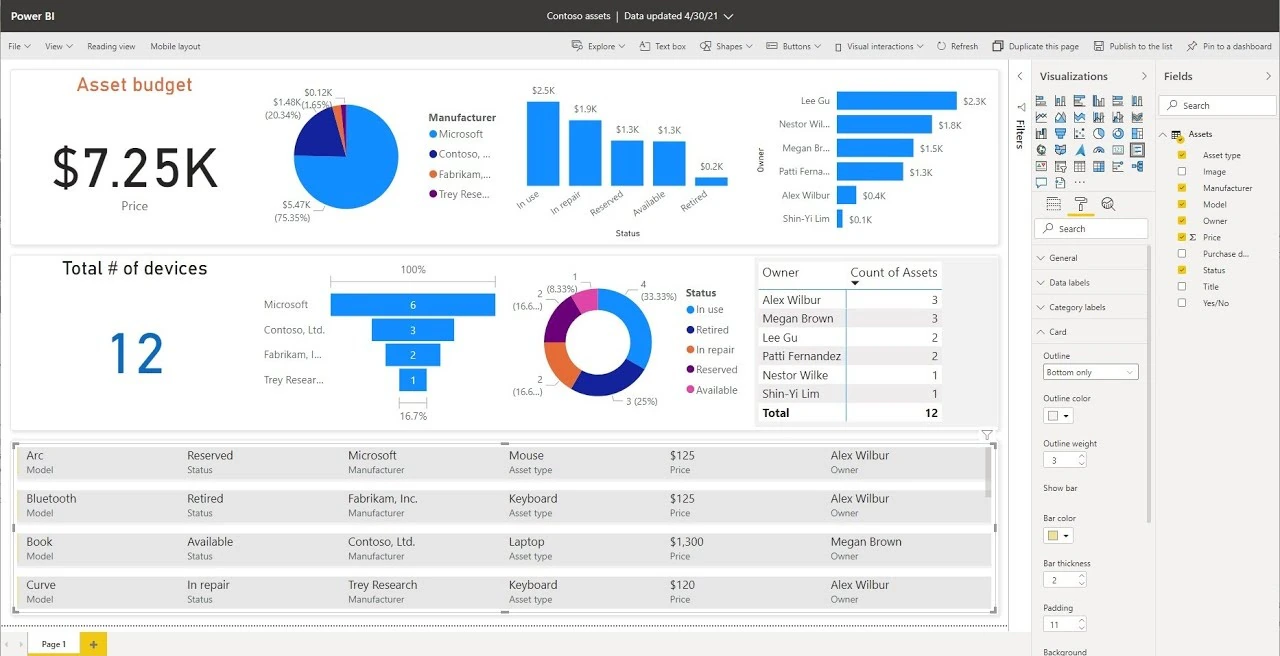The height and width of the screenshot is (656, 1280).
Task: Expand the Filters pane arrow
Action: 1019,76
